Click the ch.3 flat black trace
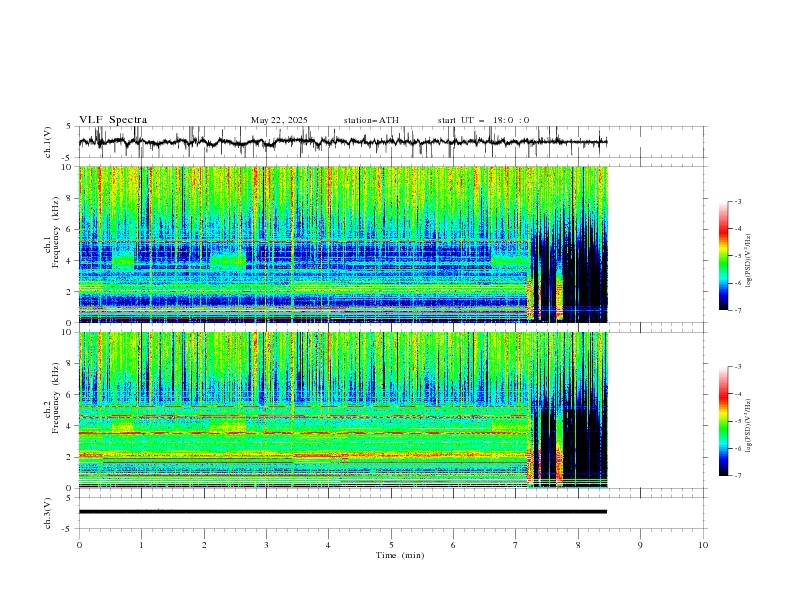The height and width of the screenshot is (612, 792). (x=343, y=512)
